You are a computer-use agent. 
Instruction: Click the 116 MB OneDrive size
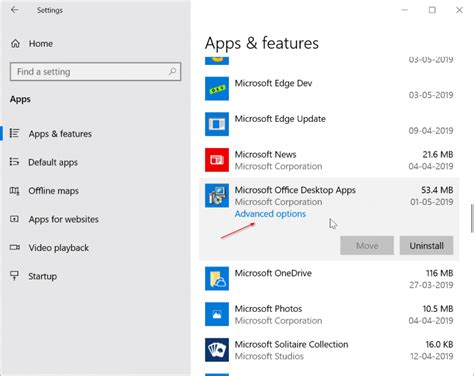click(439, 273)
